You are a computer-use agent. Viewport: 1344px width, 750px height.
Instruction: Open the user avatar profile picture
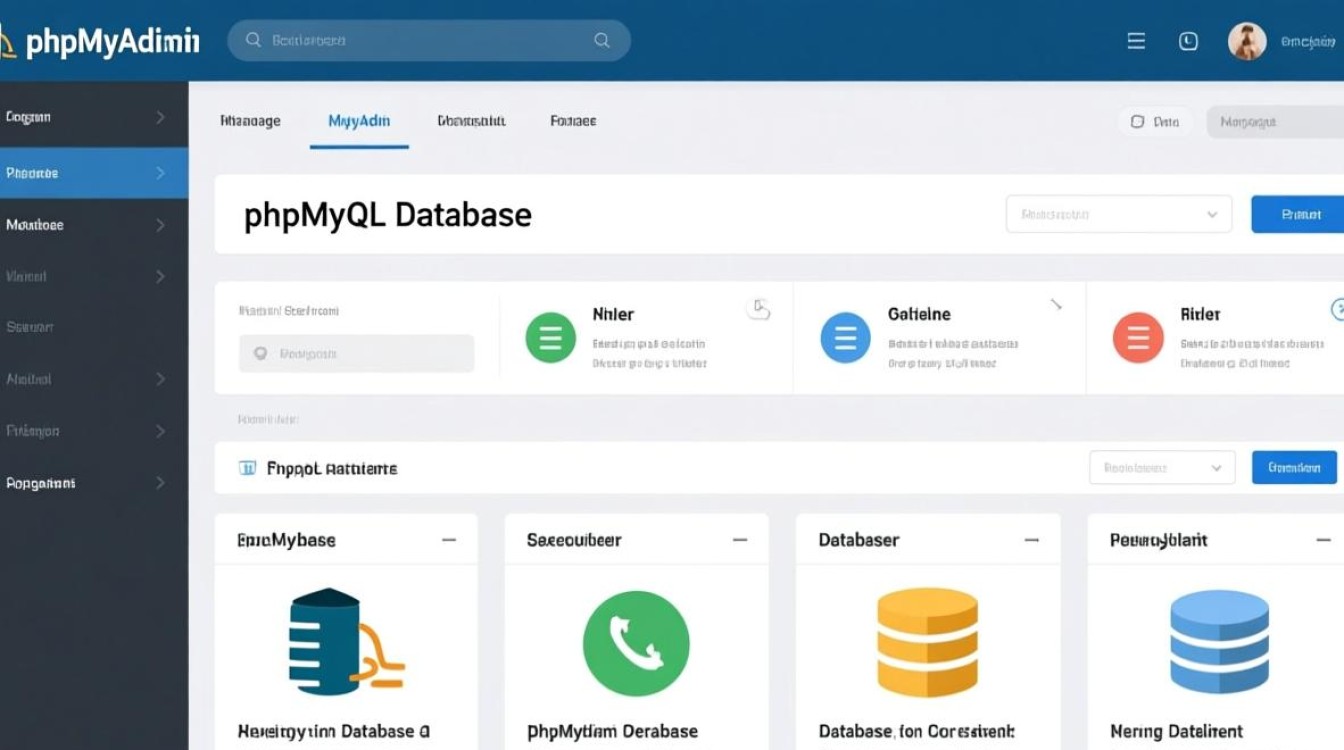[1247, 41]
